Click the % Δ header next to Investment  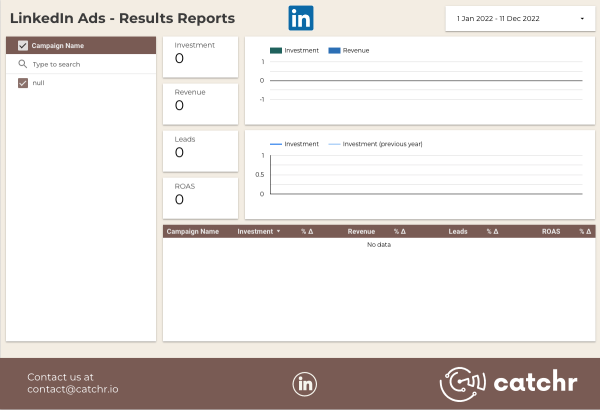click(x=307, y=231)
